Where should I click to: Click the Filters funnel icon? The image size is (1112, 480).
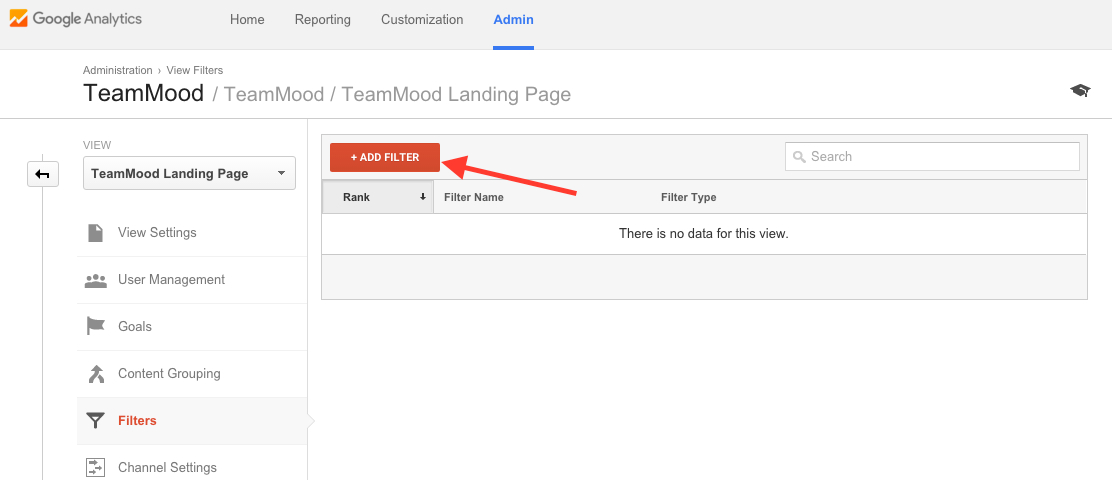click(95, 420)
